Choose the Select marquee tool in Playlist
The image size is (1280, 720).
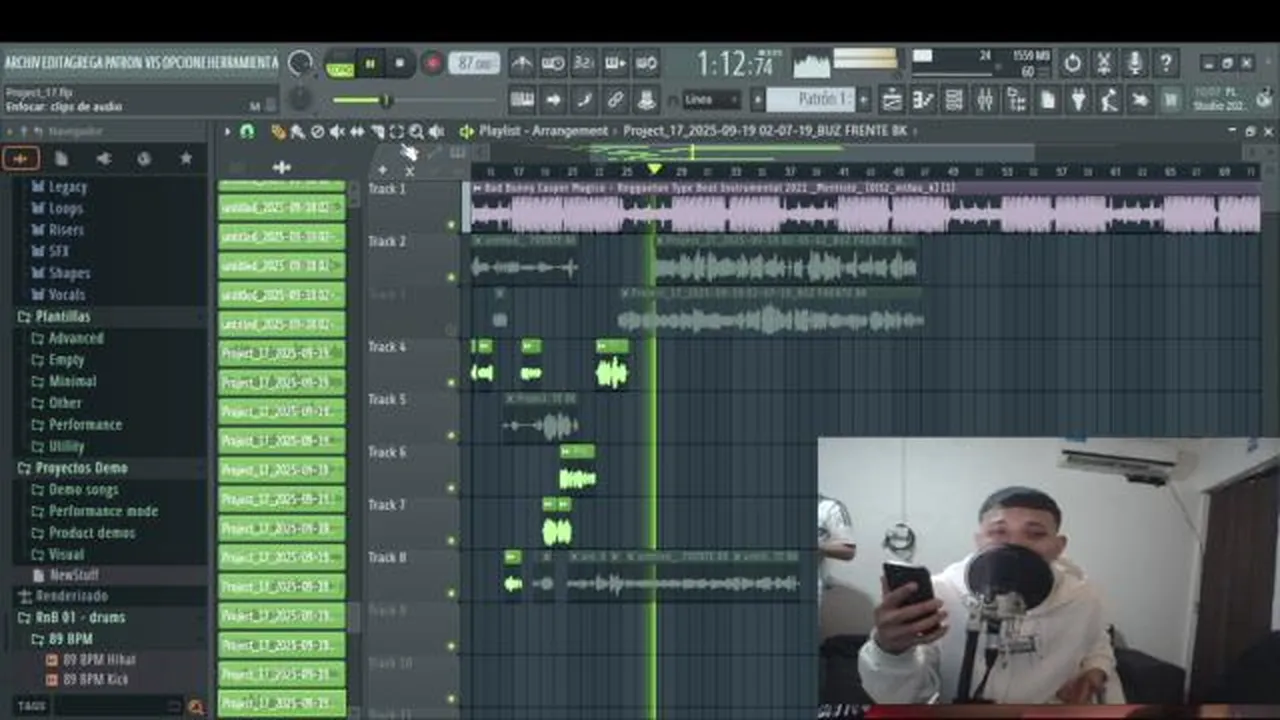(397, 132)
